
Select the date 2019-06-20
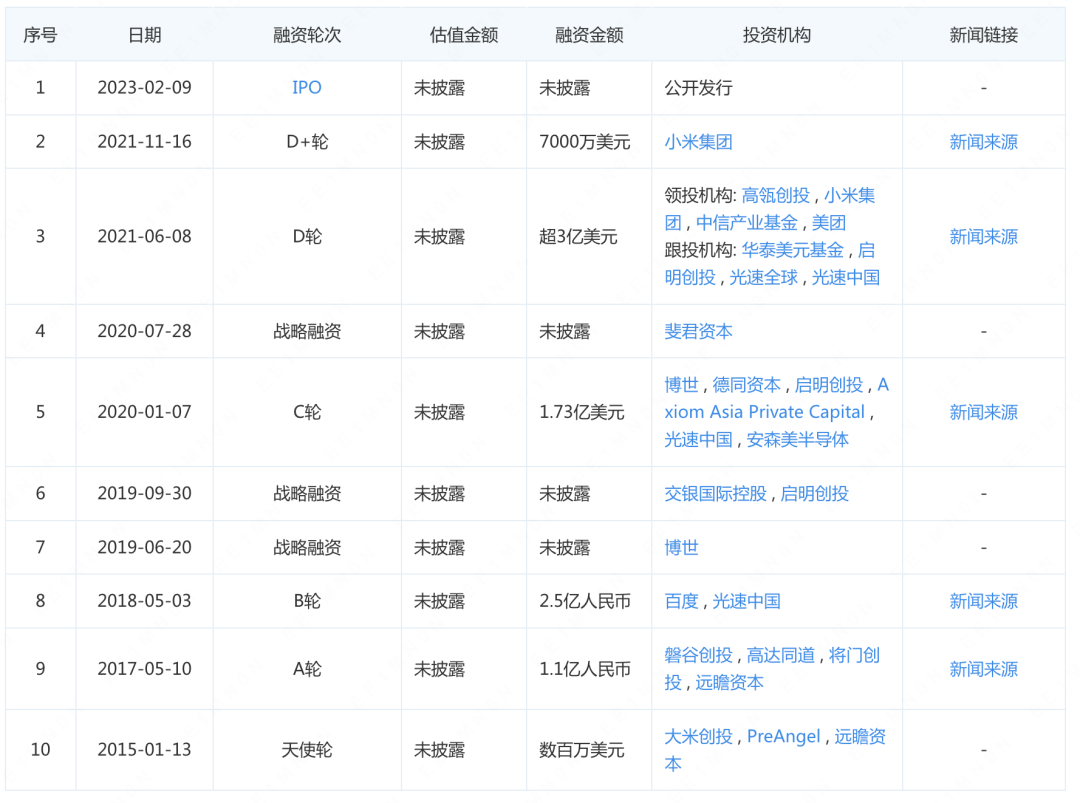coord(144,548)
